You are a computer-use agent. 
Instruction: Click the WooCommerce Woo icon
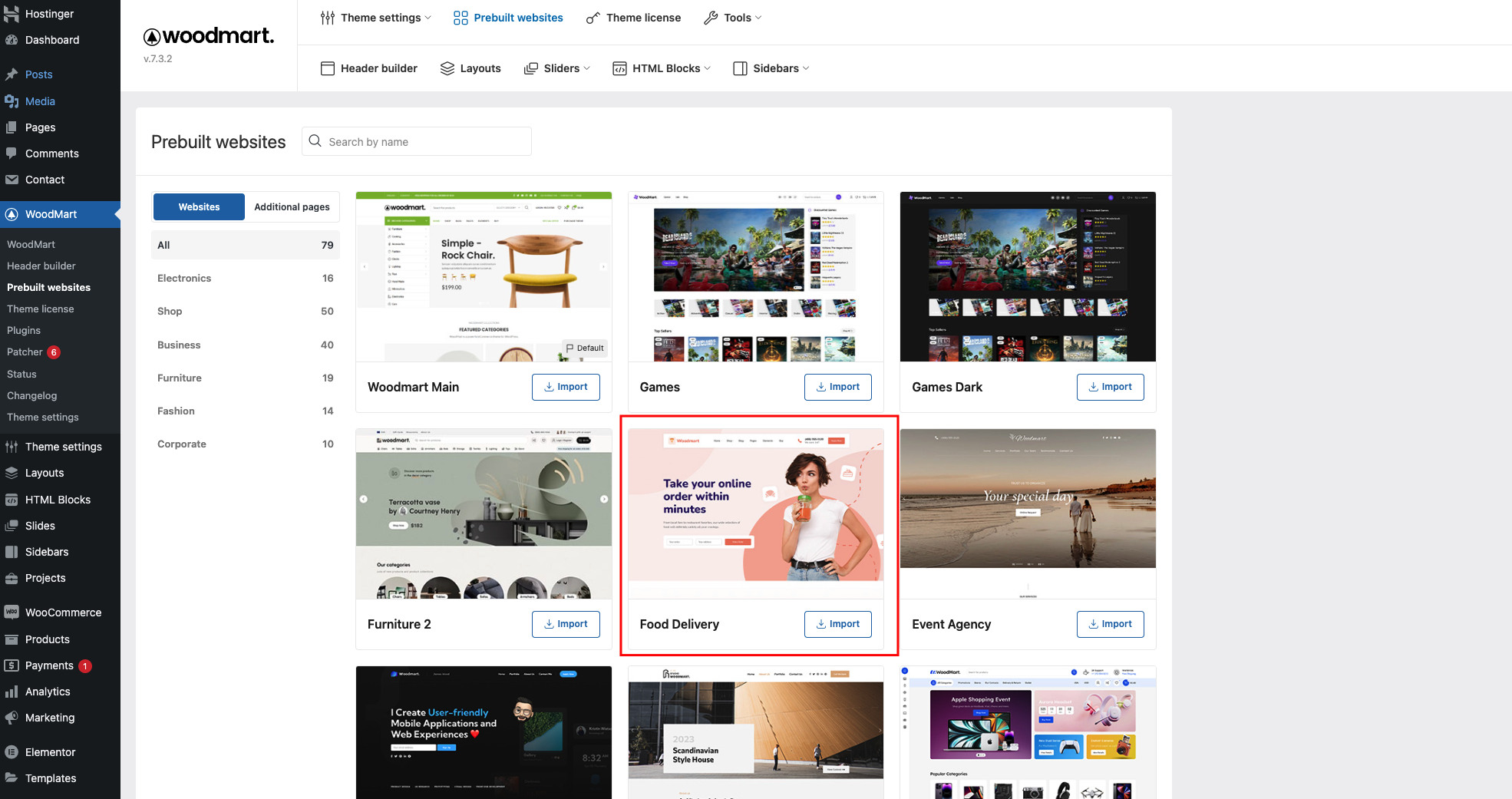click(12, 612)
